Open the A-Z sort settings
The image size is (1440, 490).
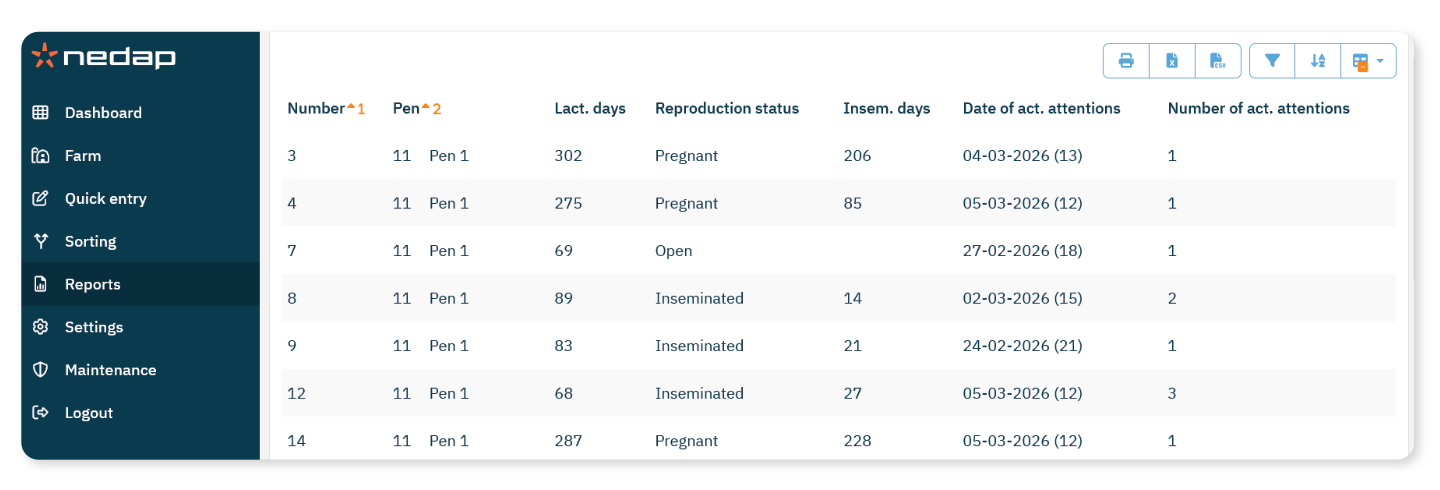tap(1318, 61)
